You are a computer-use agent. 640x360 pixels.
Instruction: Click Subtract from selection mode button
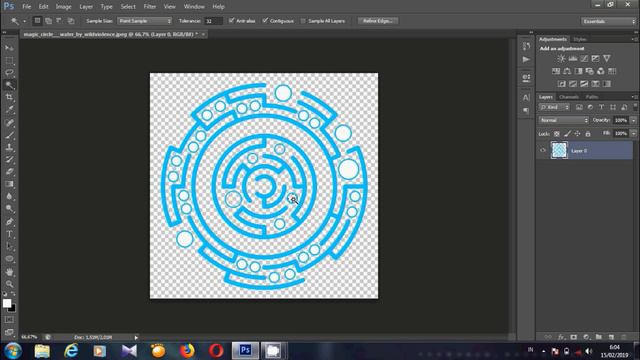click(x=60, y=21)
